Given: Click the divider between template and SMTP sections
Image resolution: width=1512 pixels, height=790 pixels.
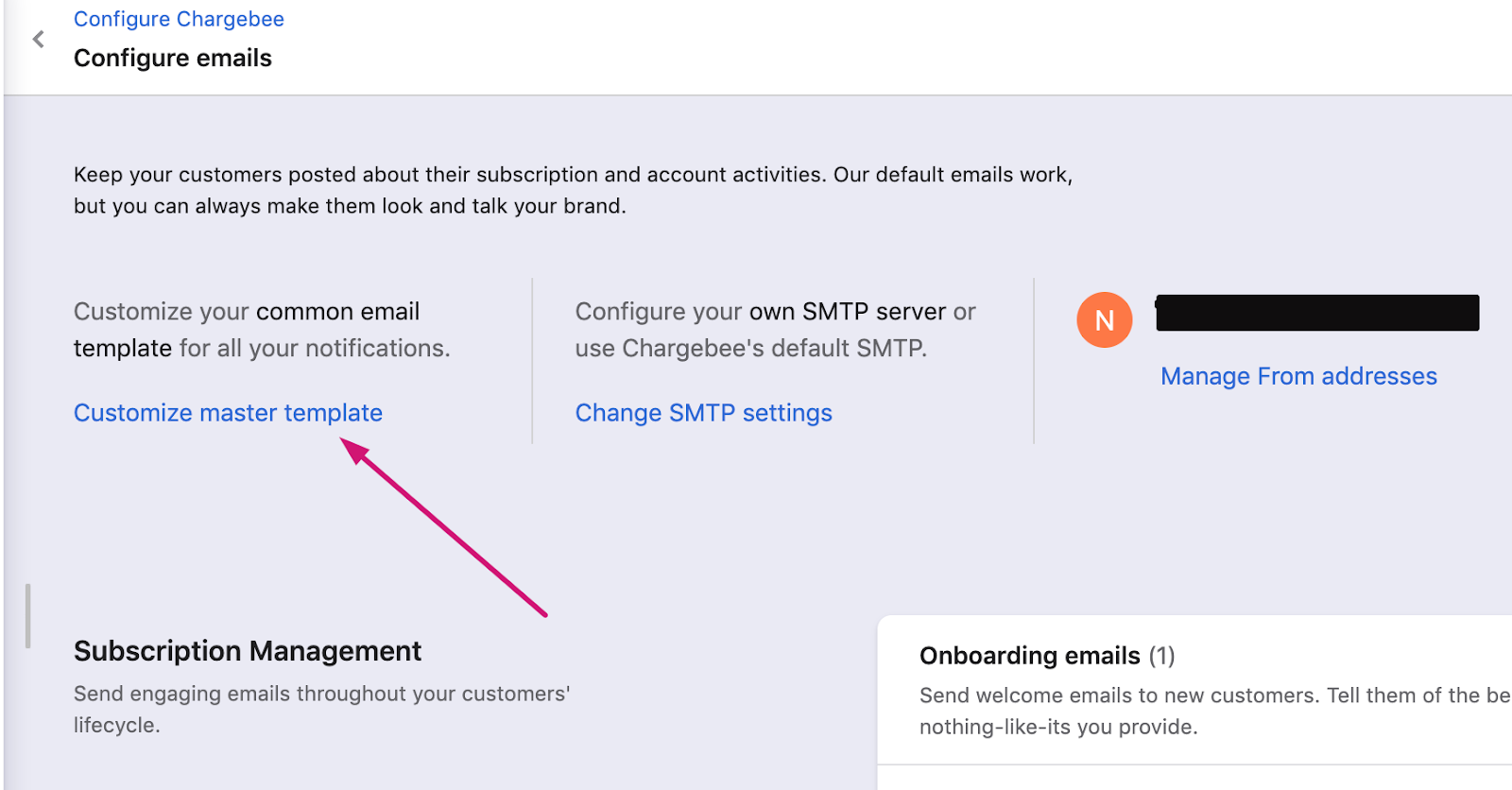Looking at the screenshot, I should pos(533,361).
